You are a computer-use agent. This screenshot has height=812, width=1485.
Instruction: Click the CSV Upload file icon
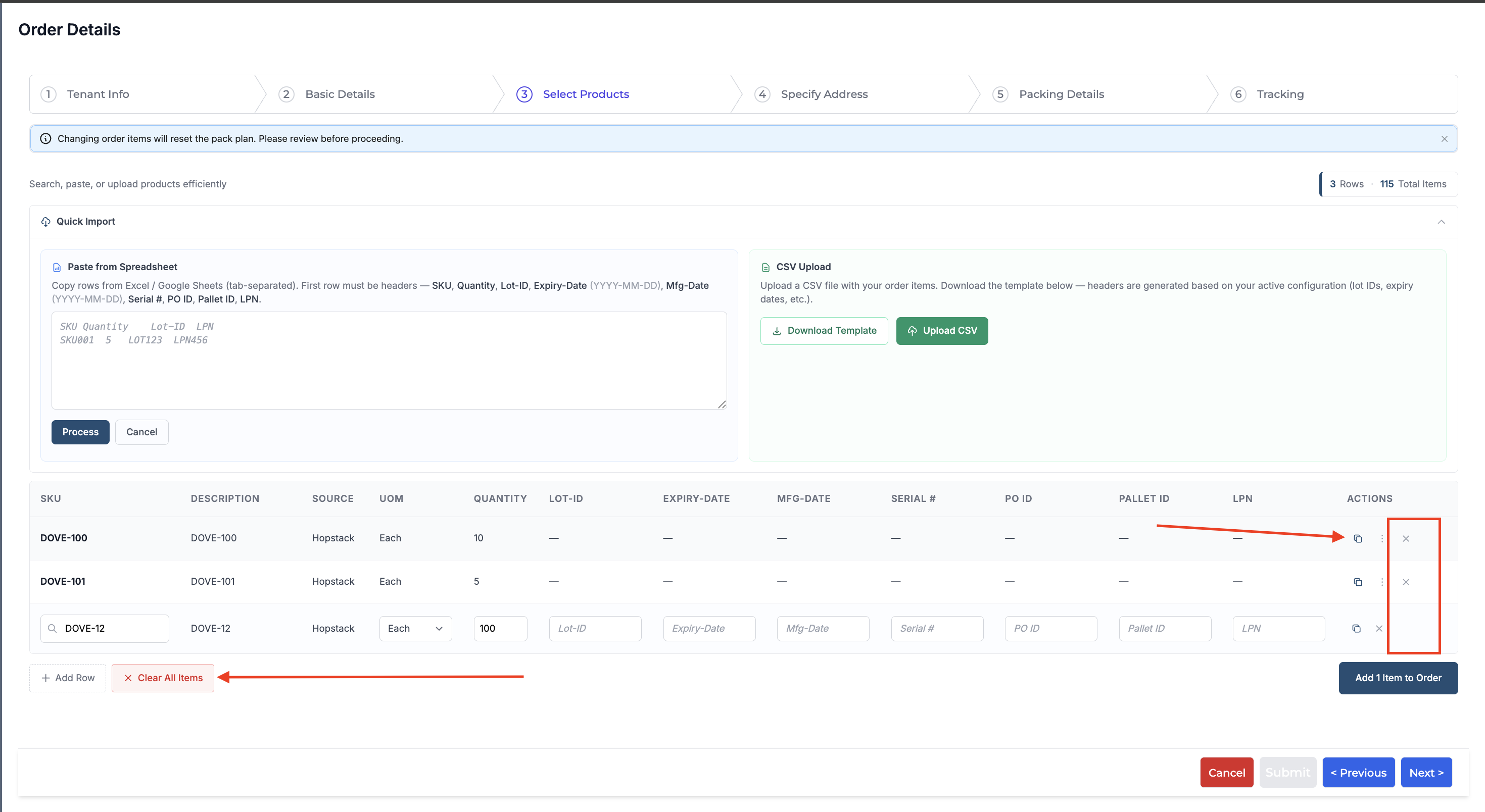(x=765, y=267)
